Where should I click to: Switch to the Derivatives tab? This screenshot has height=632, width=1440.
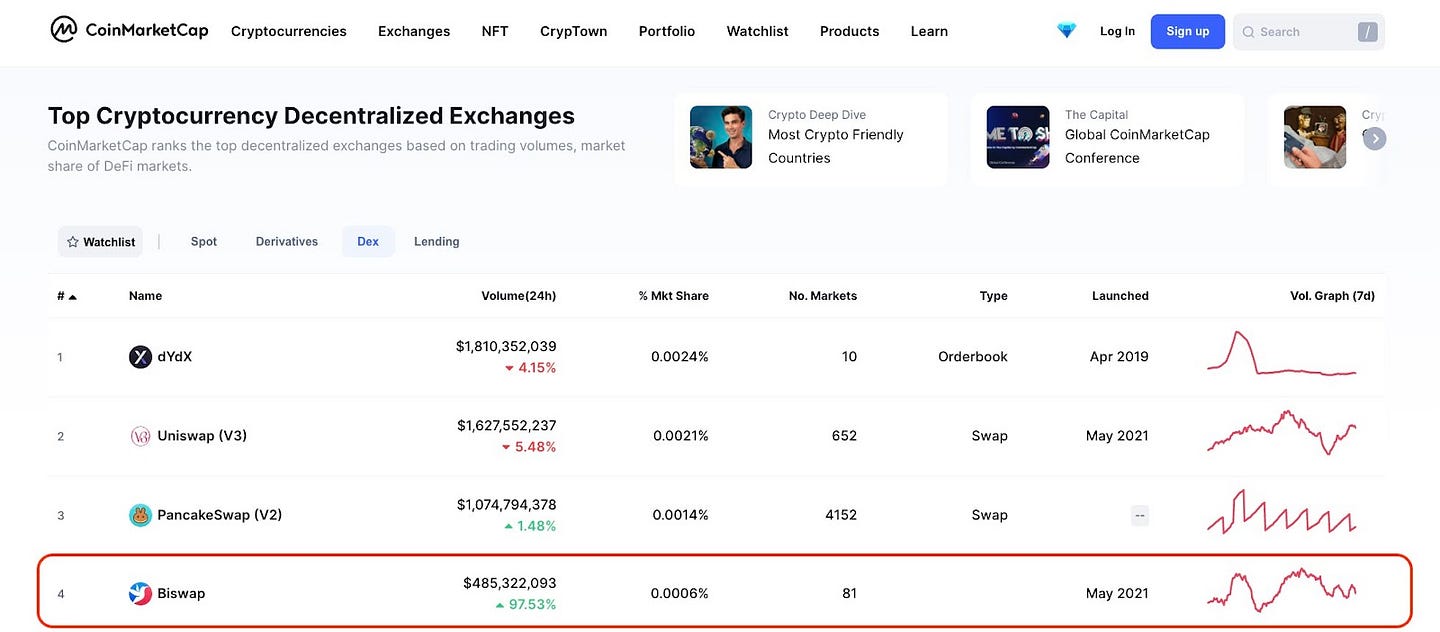287,242
